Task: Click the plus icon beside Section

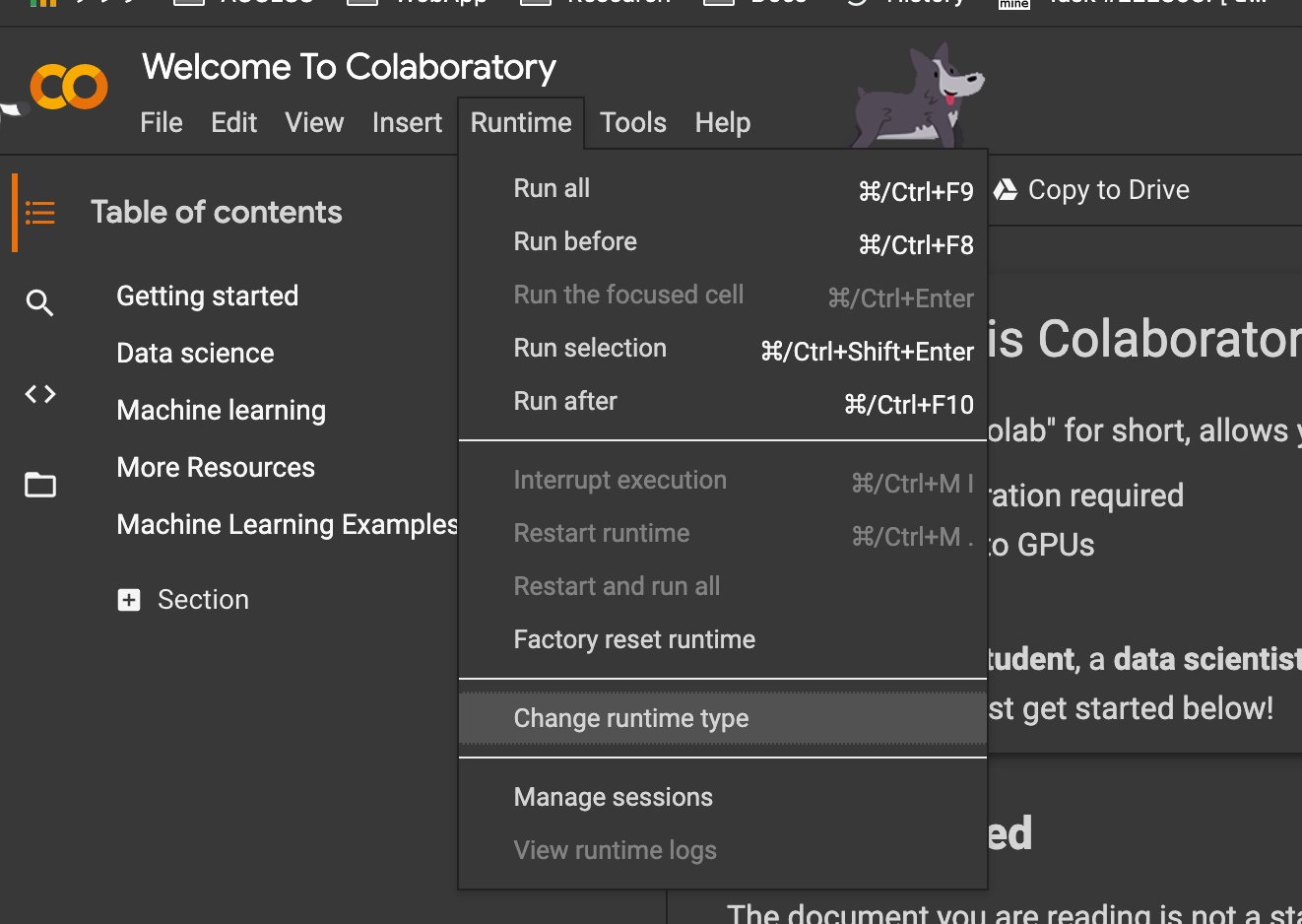Action: click(x=129, y=600)
